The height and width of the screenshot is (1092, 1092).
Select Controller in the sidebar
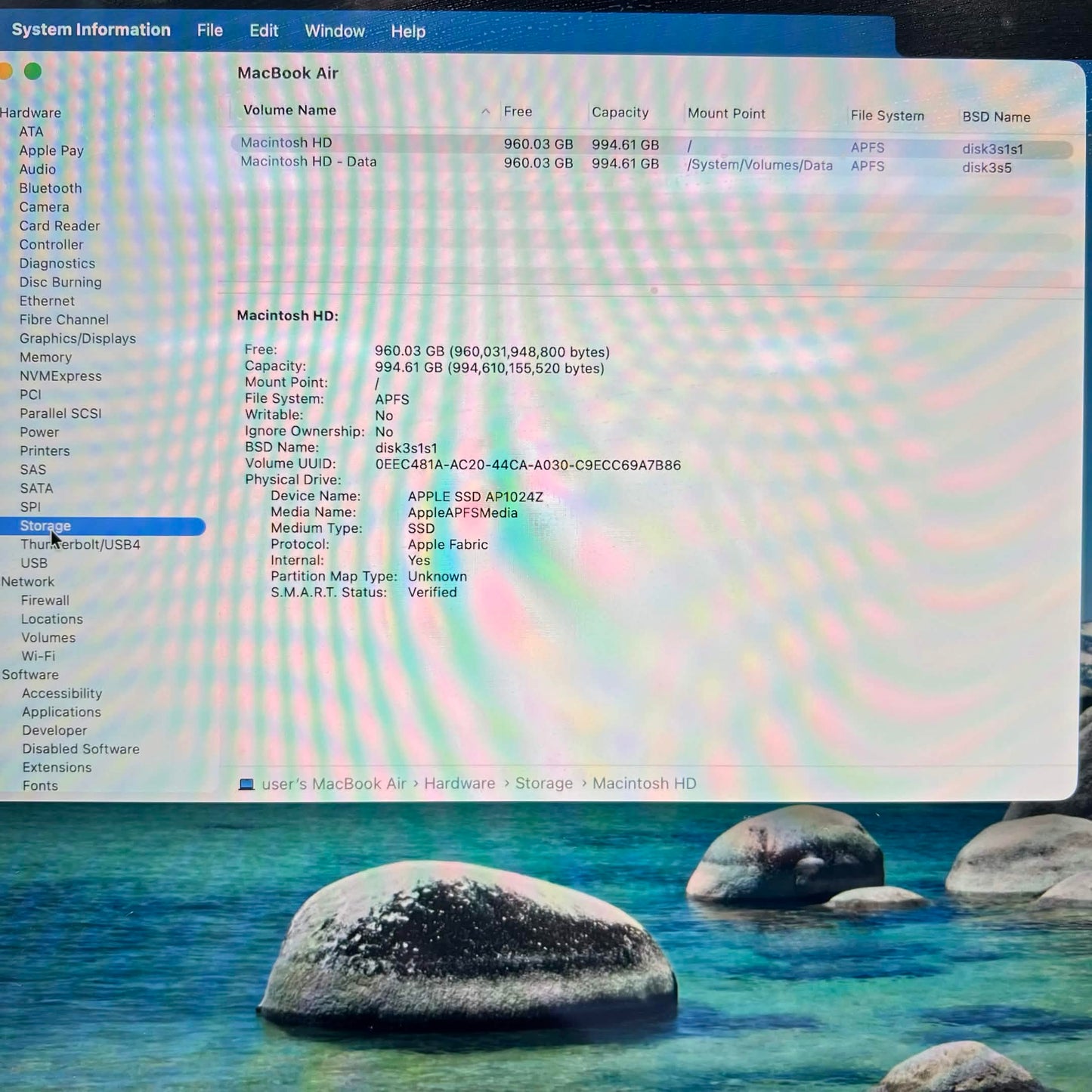[51, 245]
